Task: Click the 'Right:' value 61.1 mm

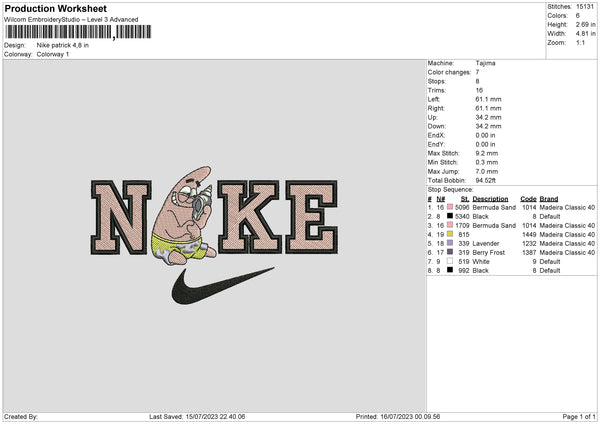Action: coord(488,108)
